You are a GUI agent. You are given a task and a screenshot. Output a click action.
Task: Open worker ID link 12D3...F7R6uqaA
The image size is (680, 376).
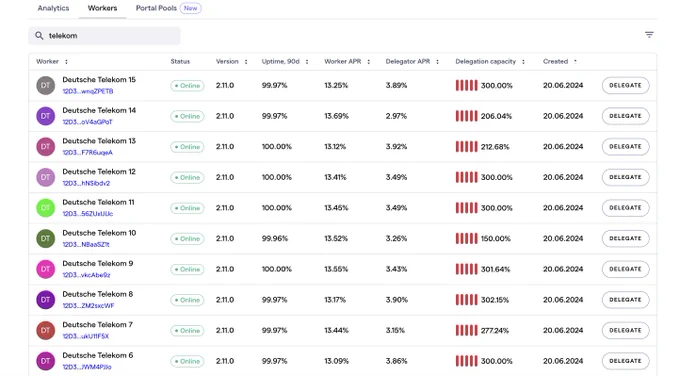click(x=88, y=153)
